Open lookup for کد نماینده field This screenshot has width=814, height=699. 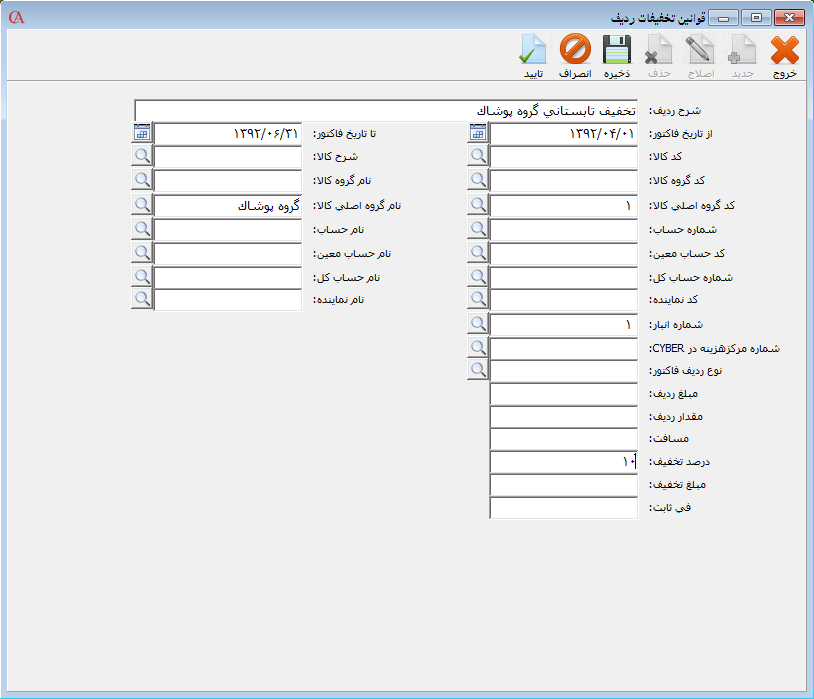[x=478, y=301]
